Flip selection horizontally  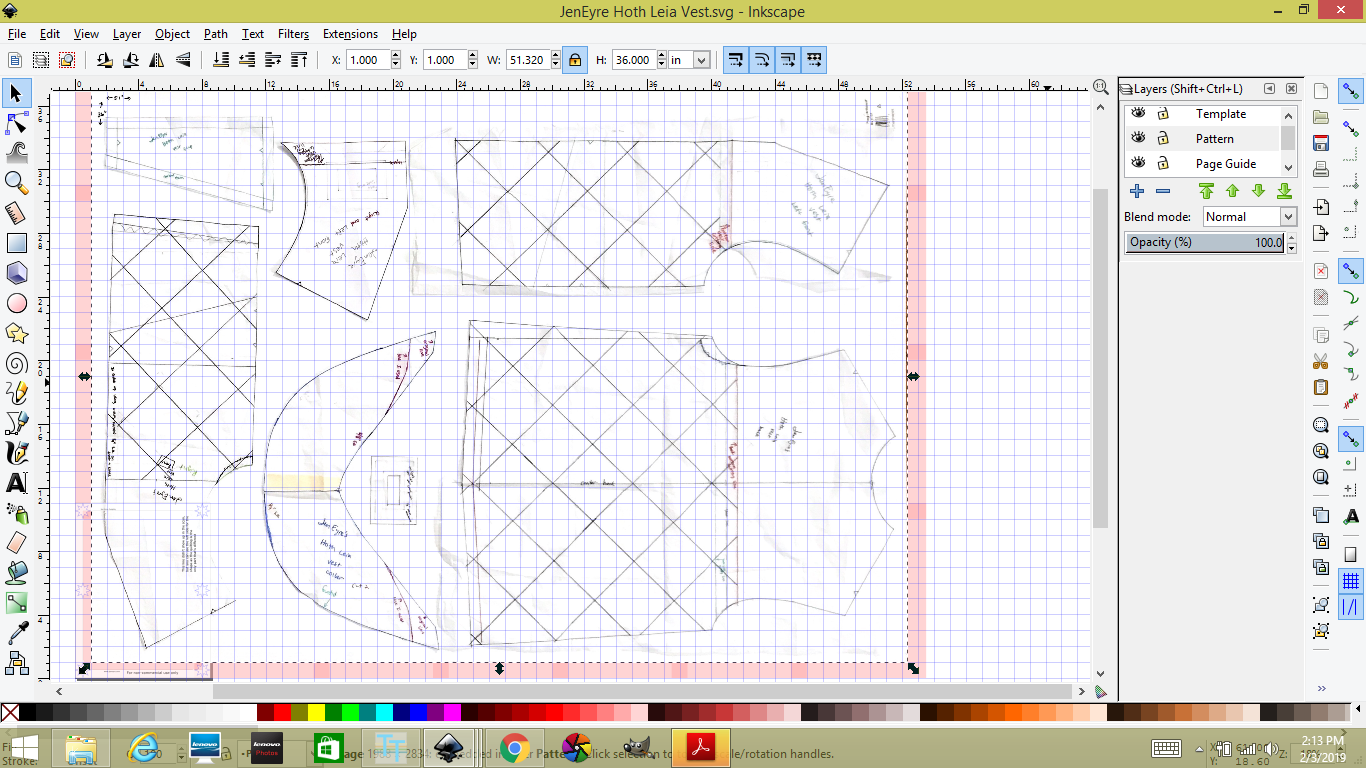[156, 60]
